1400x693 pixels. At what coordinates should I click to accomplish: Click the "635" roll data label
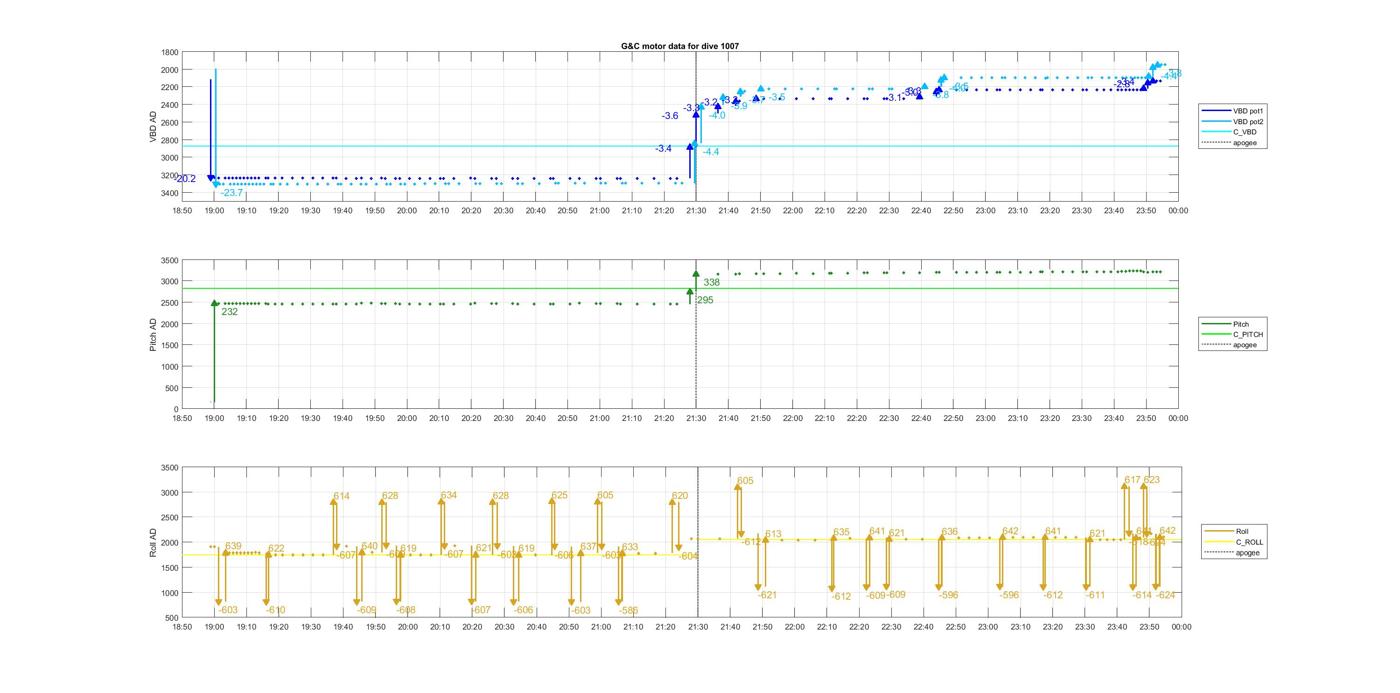click(x=842, y=532)
